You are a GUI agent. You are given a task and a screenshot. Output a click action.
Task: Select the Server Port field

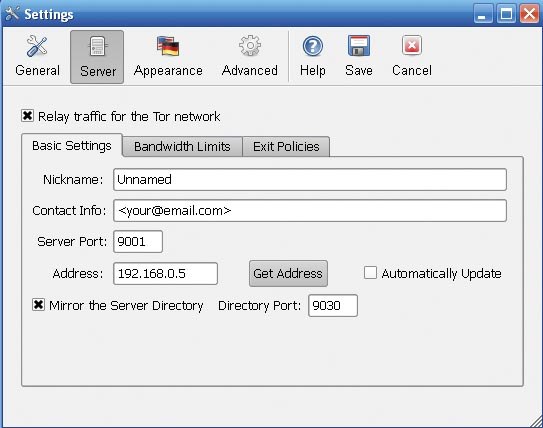click(138, 241)
